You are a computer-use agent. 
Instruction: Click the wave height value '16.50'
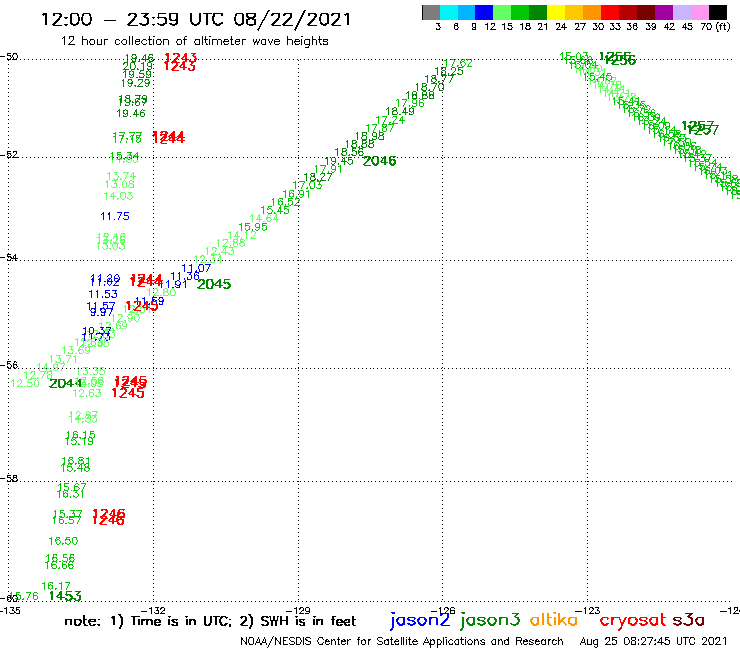coord(63,541)
